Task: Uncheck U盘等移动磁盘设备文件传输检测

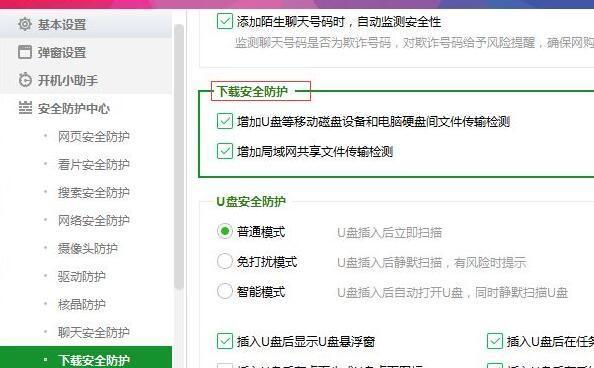Action: pos(225,121)
